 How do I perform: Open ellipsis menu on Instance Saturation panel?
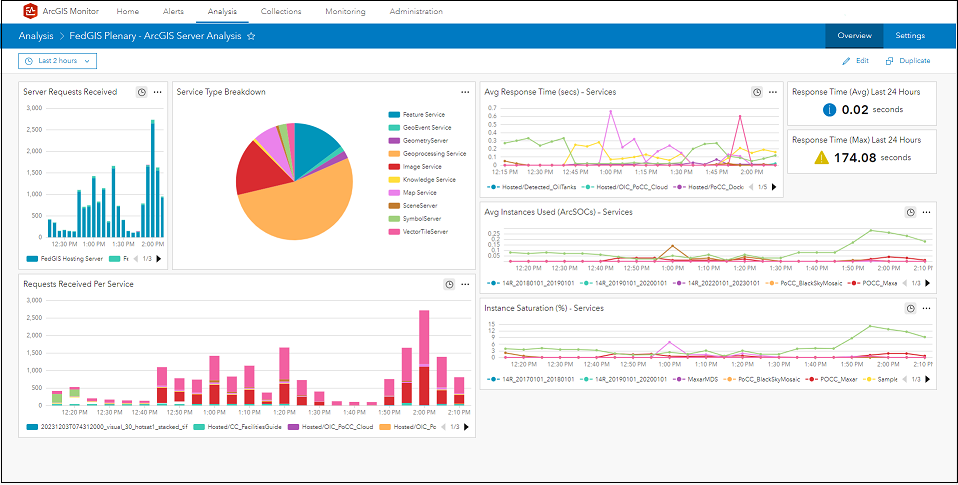pos(926,308)
